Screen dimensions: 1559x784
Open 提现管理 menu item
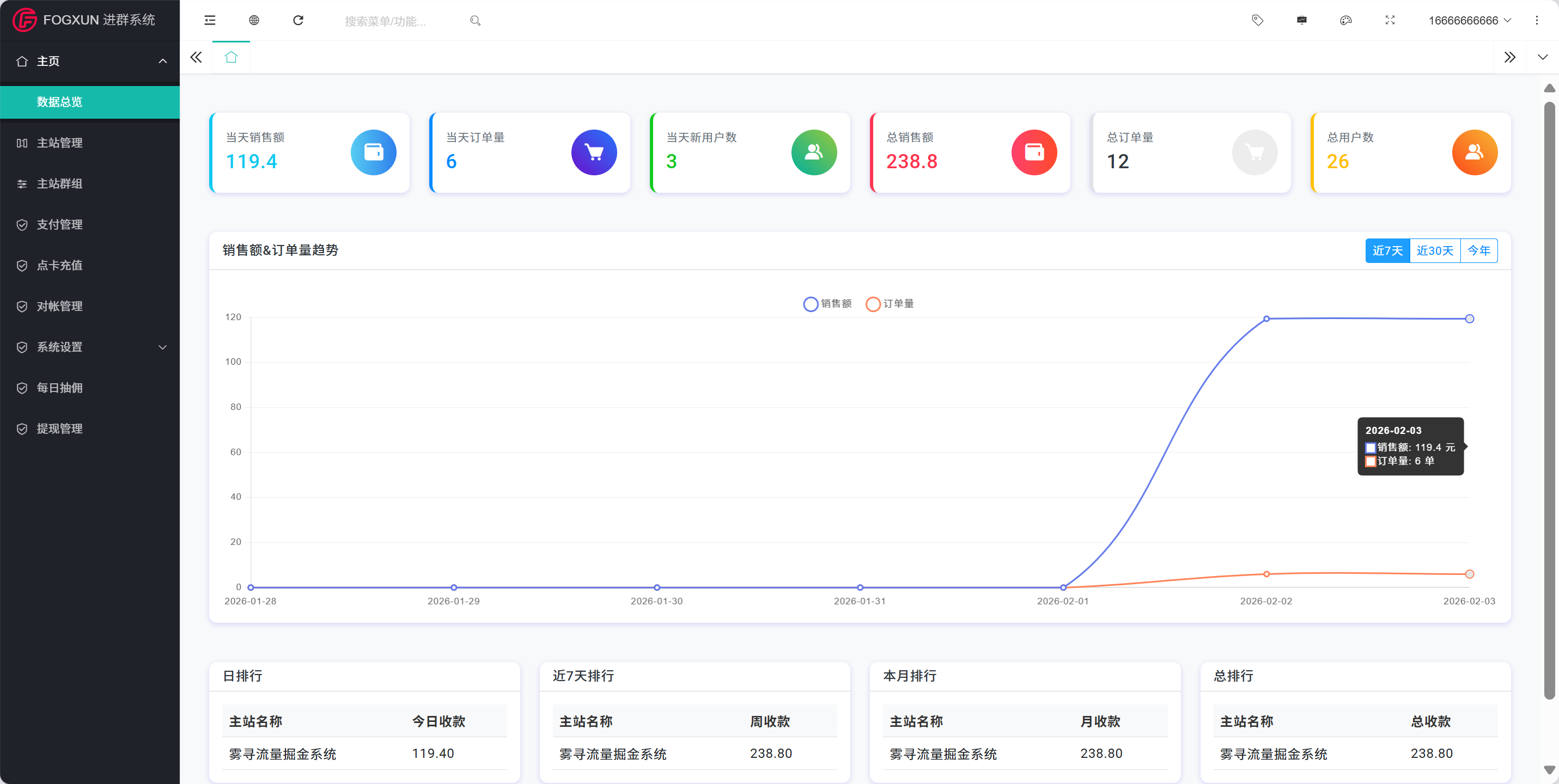89,429
